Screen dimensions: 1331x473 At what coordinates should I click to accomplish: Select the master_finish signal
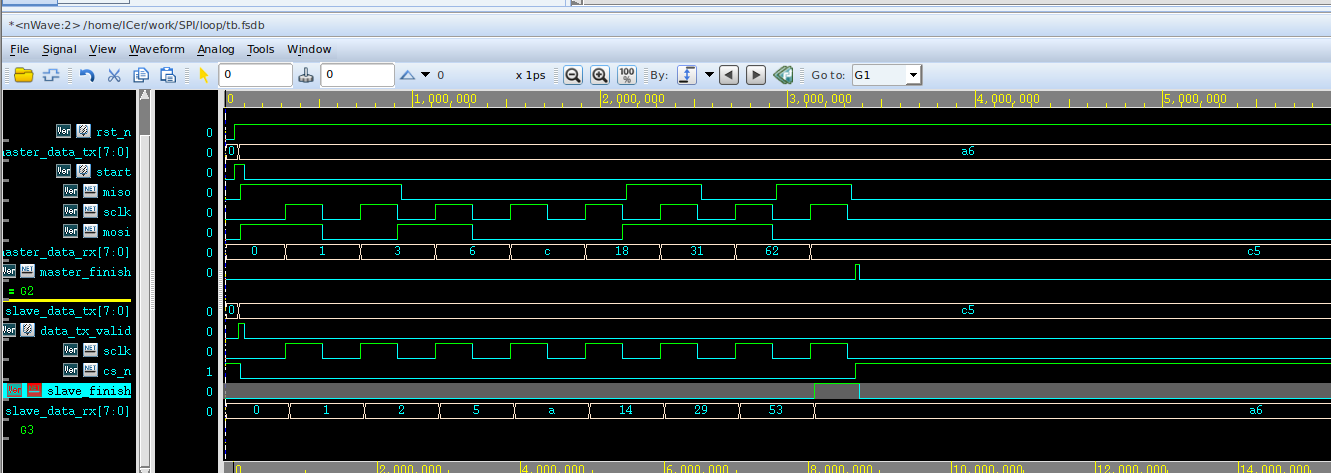point(85,272)
